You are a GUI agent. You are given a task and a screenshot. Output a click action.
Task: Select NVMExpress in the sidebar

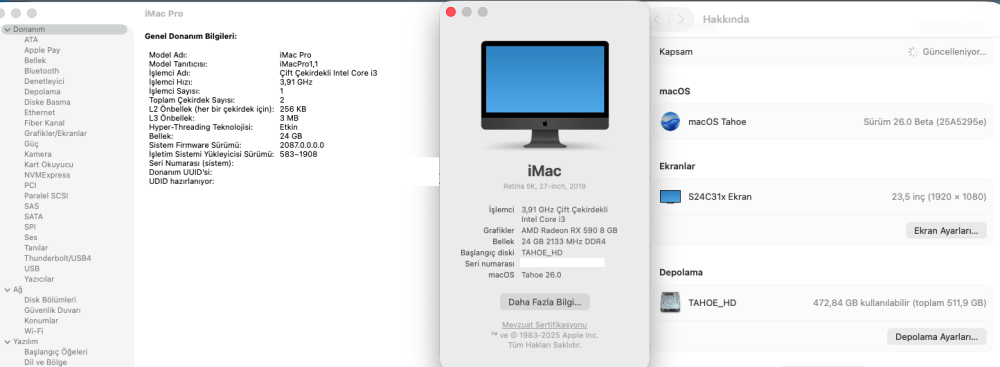(47, 175)
